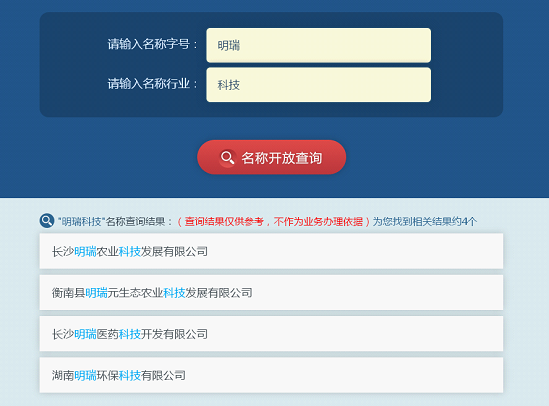Focus the 名称字号 field containing 明瑞
The height and width of the screenshot is (406, 549).
[x=319, y=46]
